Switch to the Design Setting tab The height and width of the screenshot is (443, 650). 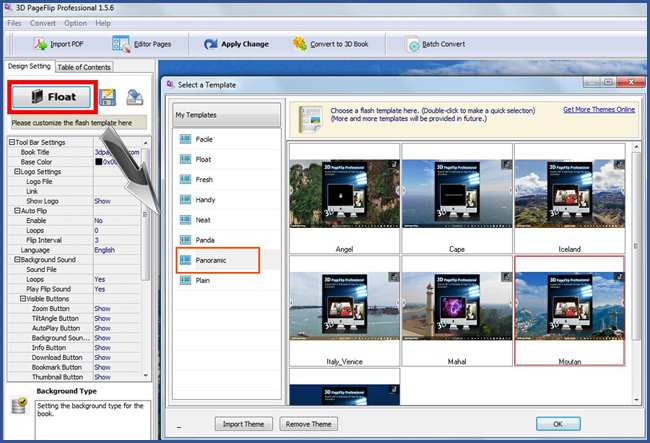point(29,66)
